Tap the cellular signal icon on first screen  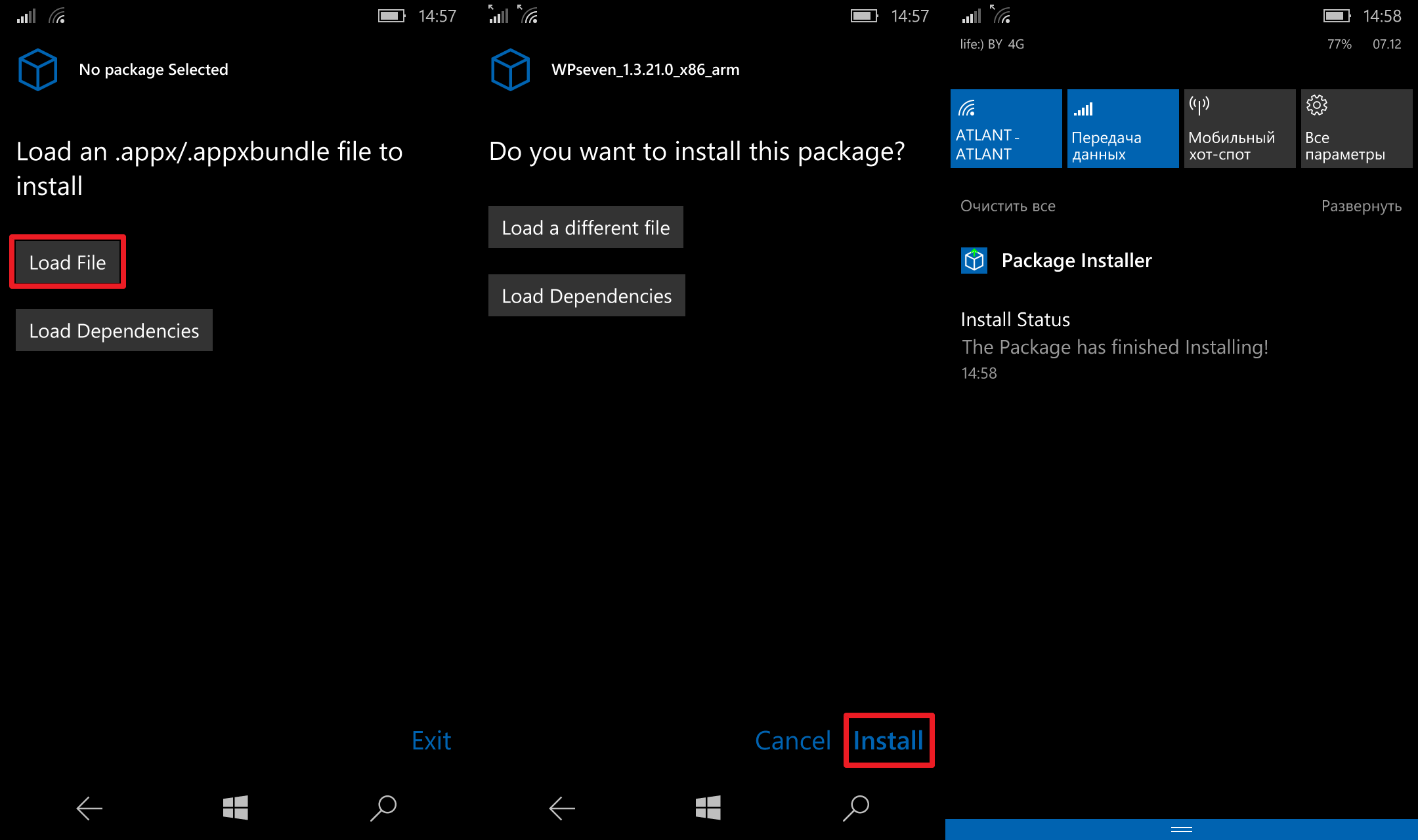click(x=26, y=16)
